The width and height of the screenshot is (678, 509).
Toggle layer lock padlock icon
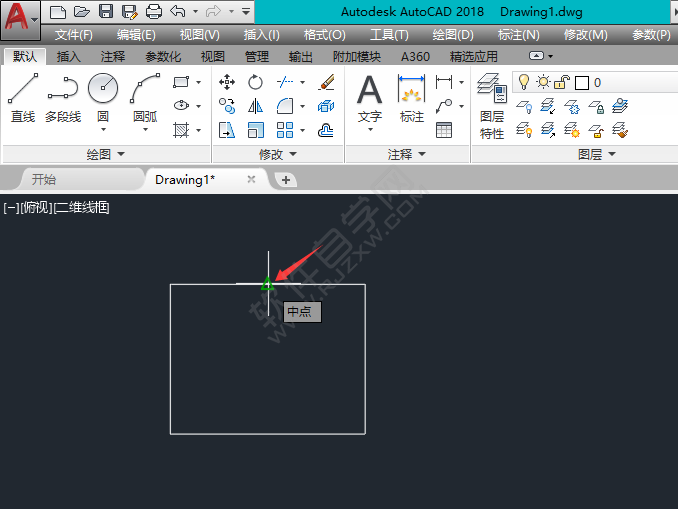pos(562,82)
